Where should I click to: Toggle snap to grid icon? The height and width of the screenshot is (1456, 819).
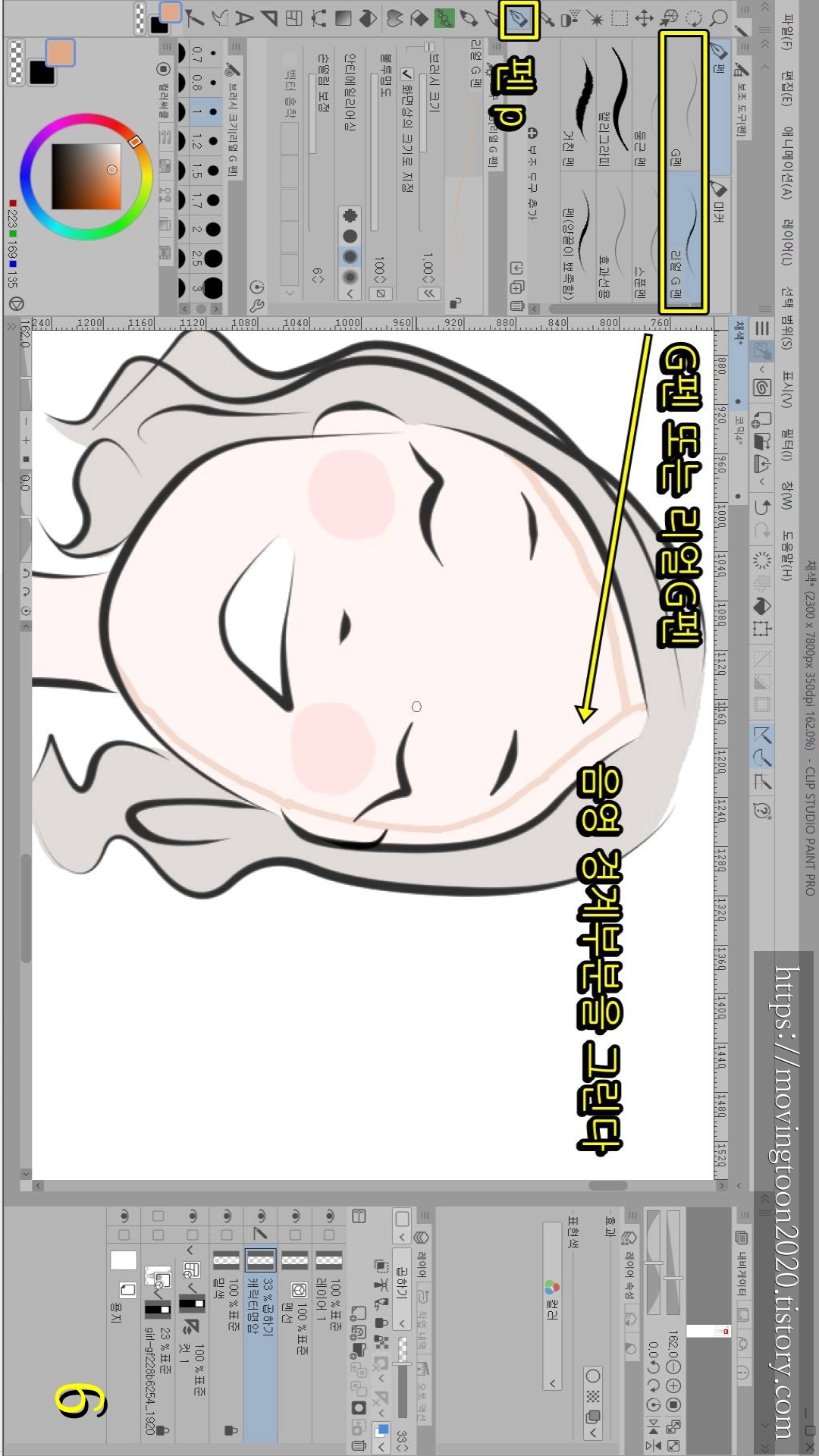[x=762, y=781]
